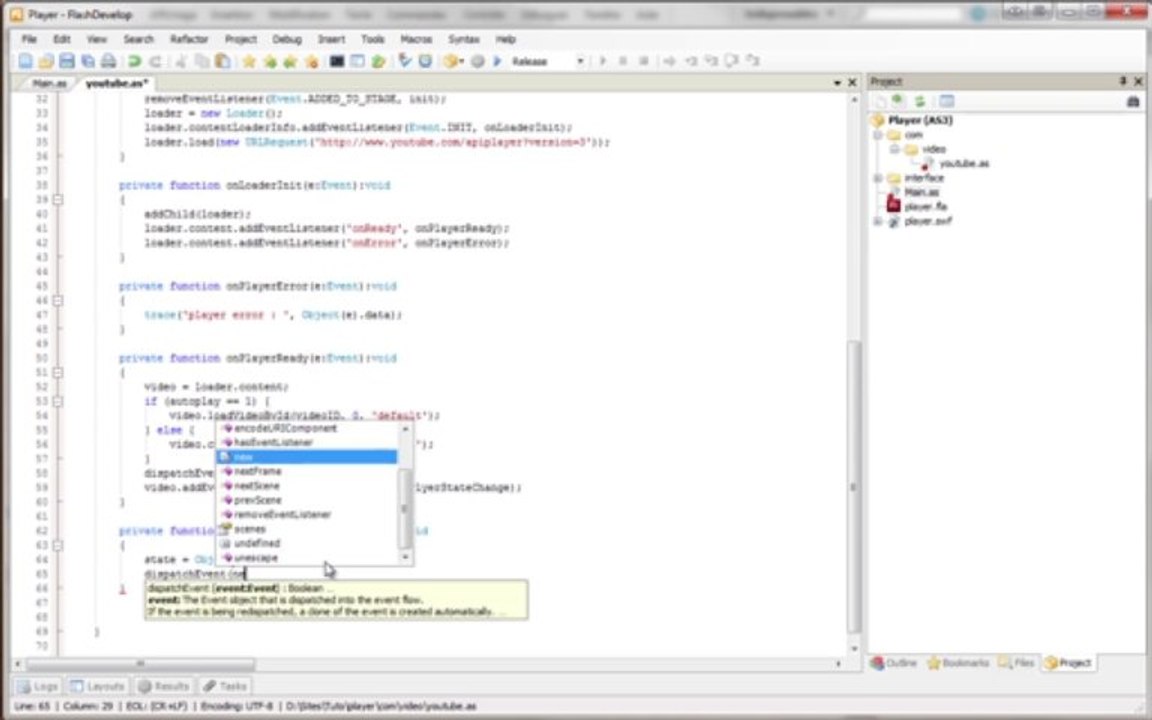Expand the player.swf node in project tree
The image size is (1152, 720).
(877, 221)
